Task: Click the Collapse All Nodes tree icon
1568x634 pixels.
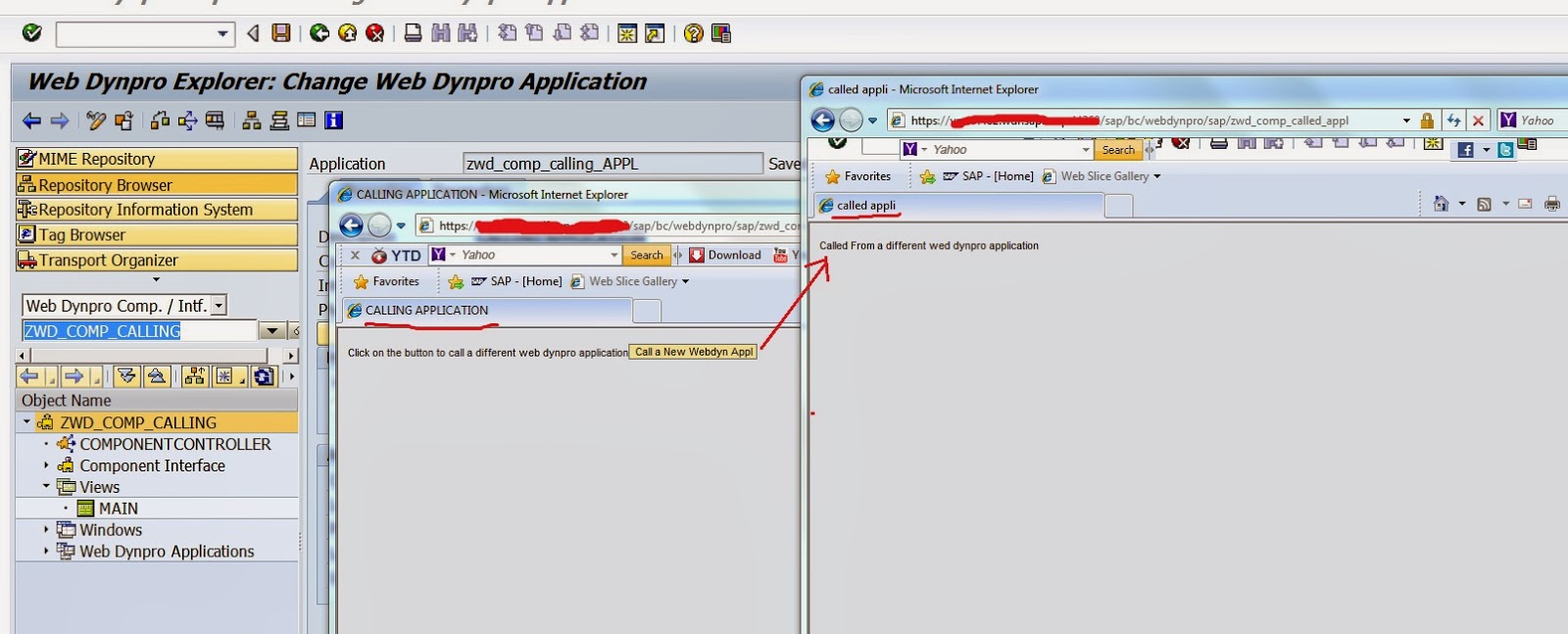Action: (156, 376)
